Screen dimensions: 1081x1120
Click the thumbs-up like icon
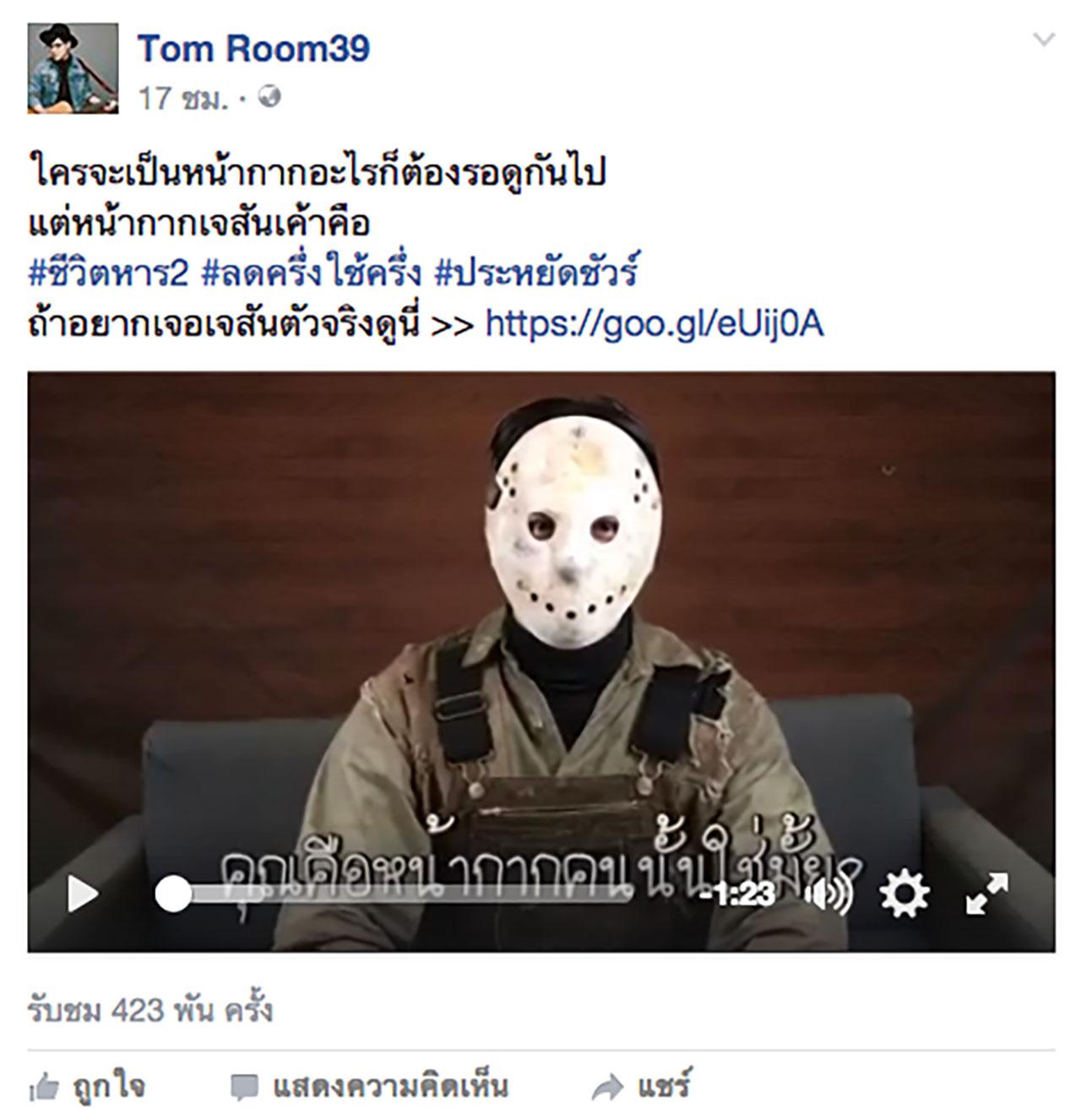coord(44,1088)
